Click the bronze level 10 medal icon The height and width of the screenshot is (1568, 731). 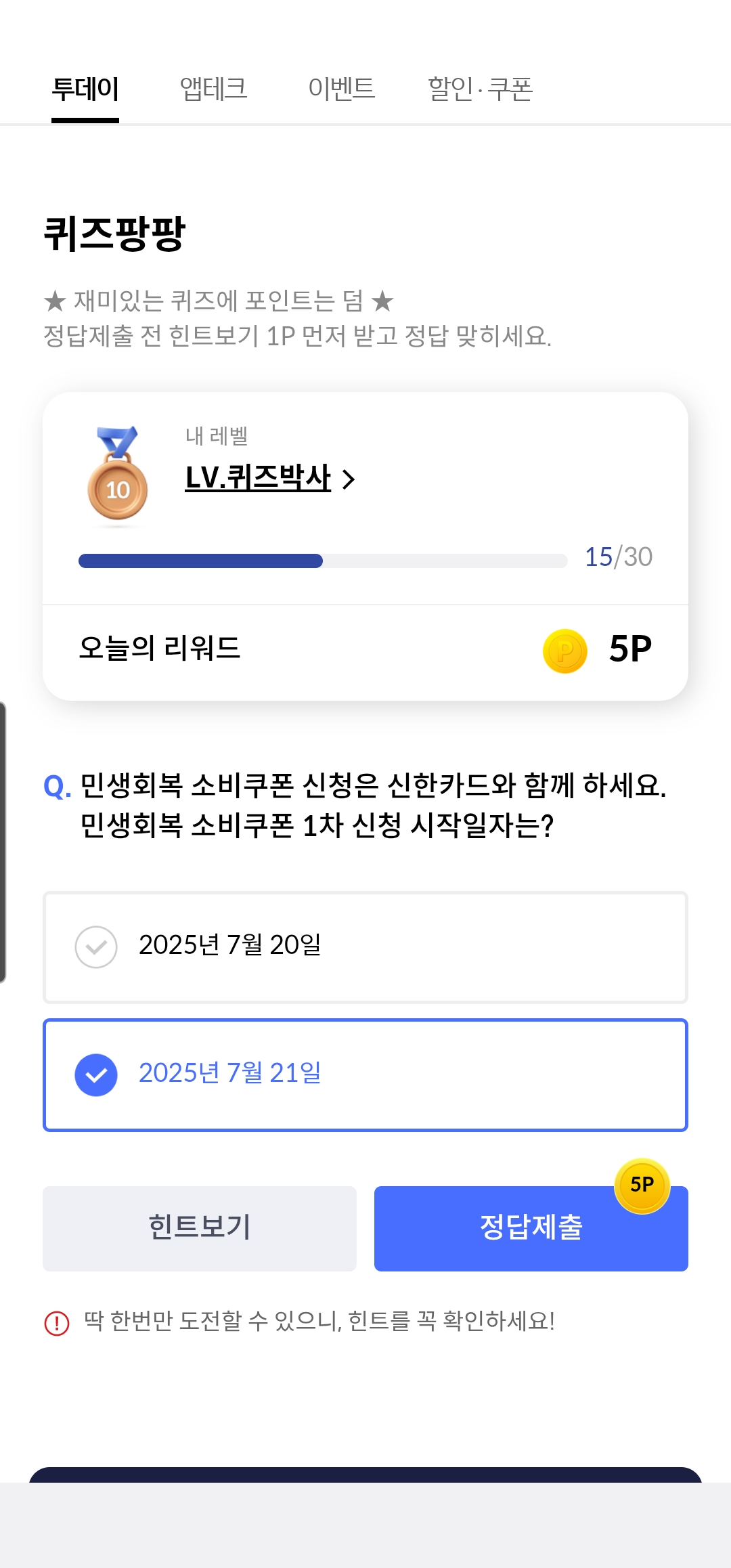click(x=118, y=474)
